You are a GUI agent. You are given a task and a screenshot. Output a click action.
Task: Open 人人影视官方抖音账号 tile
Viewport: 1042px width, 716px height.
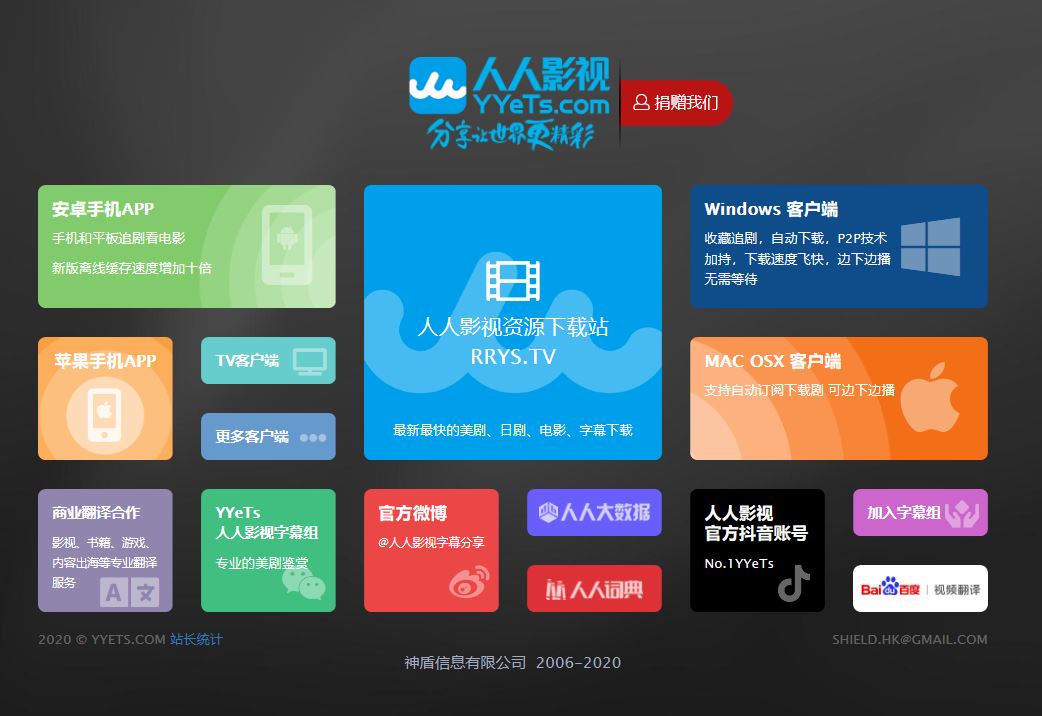coord(758,550)
